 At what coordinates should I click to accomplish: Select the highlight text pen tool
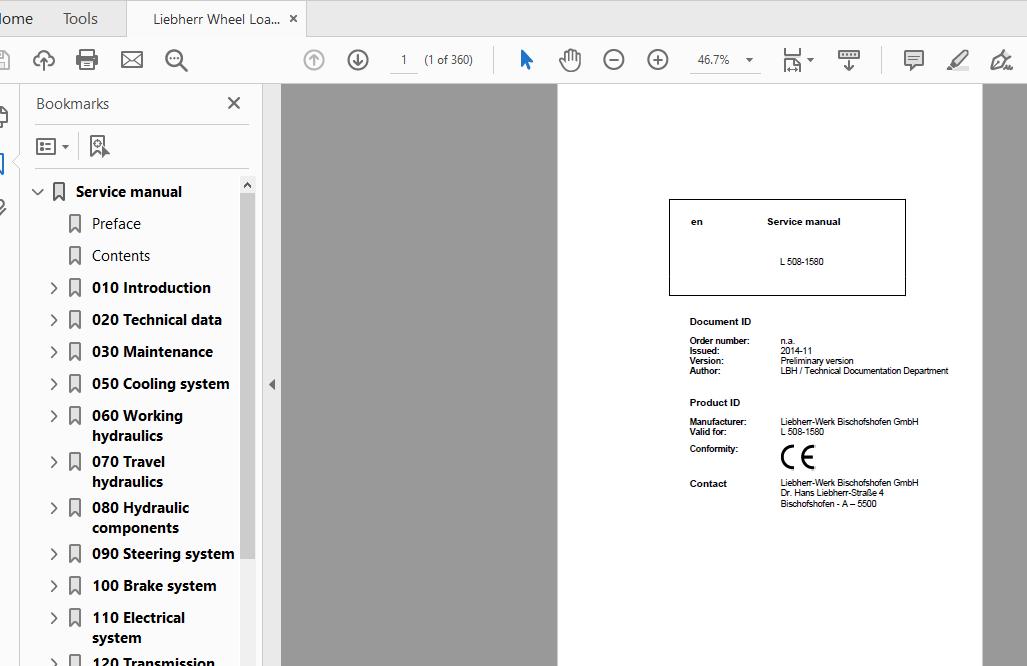[x=958, y=60]
